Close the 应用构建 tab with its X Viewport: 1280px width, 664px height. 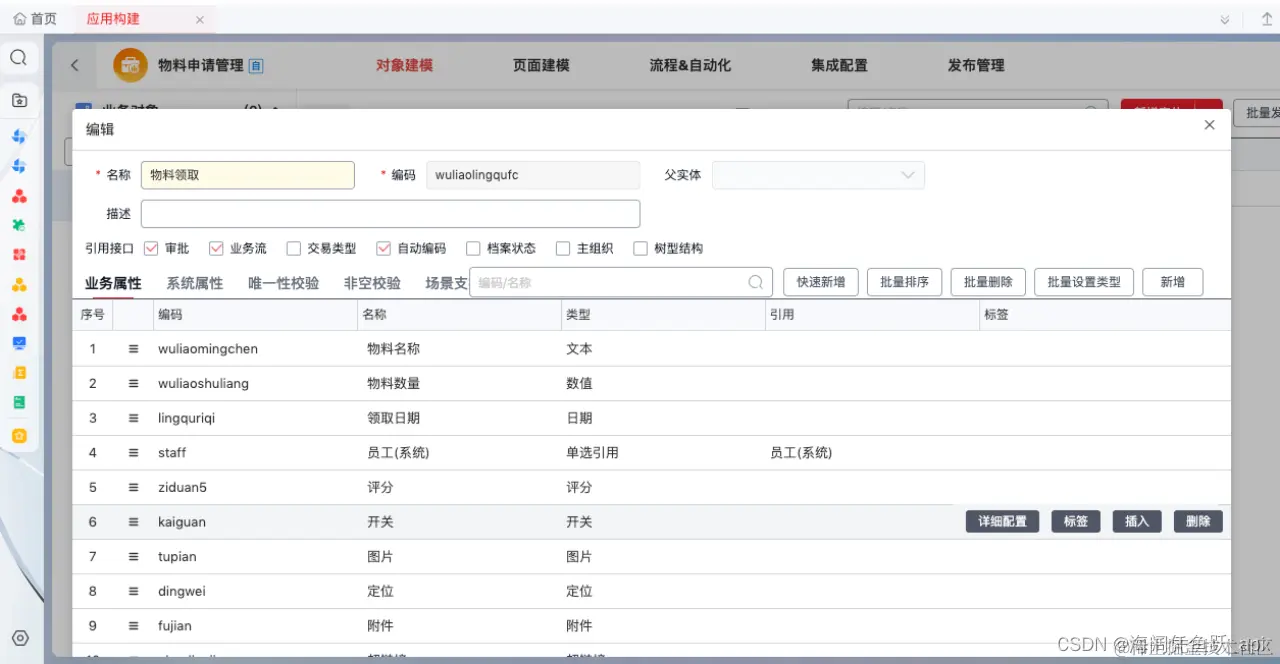coord(200,19)
